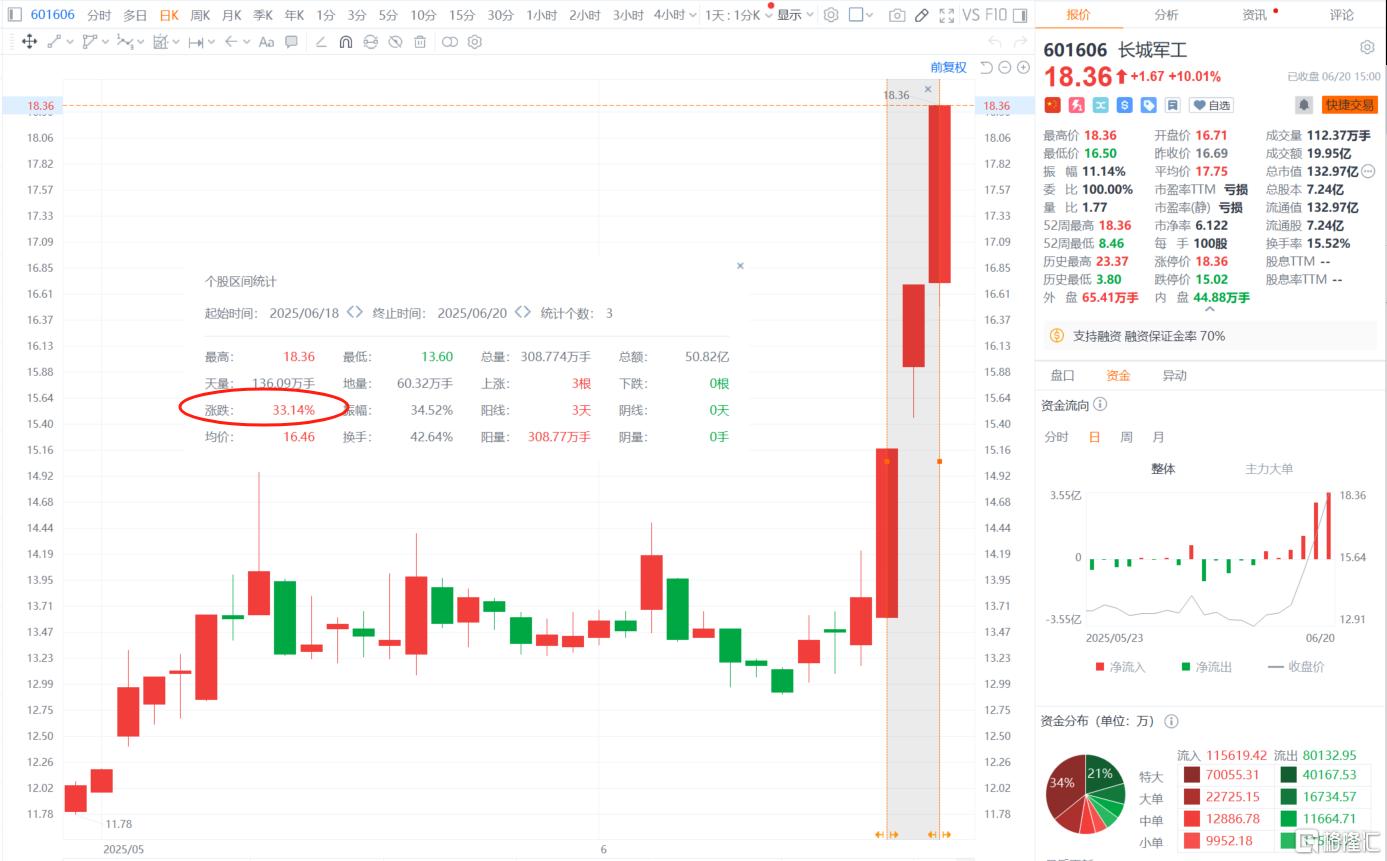
Task: Select the wave pattern drawing tool
Action: pos(125,42)
